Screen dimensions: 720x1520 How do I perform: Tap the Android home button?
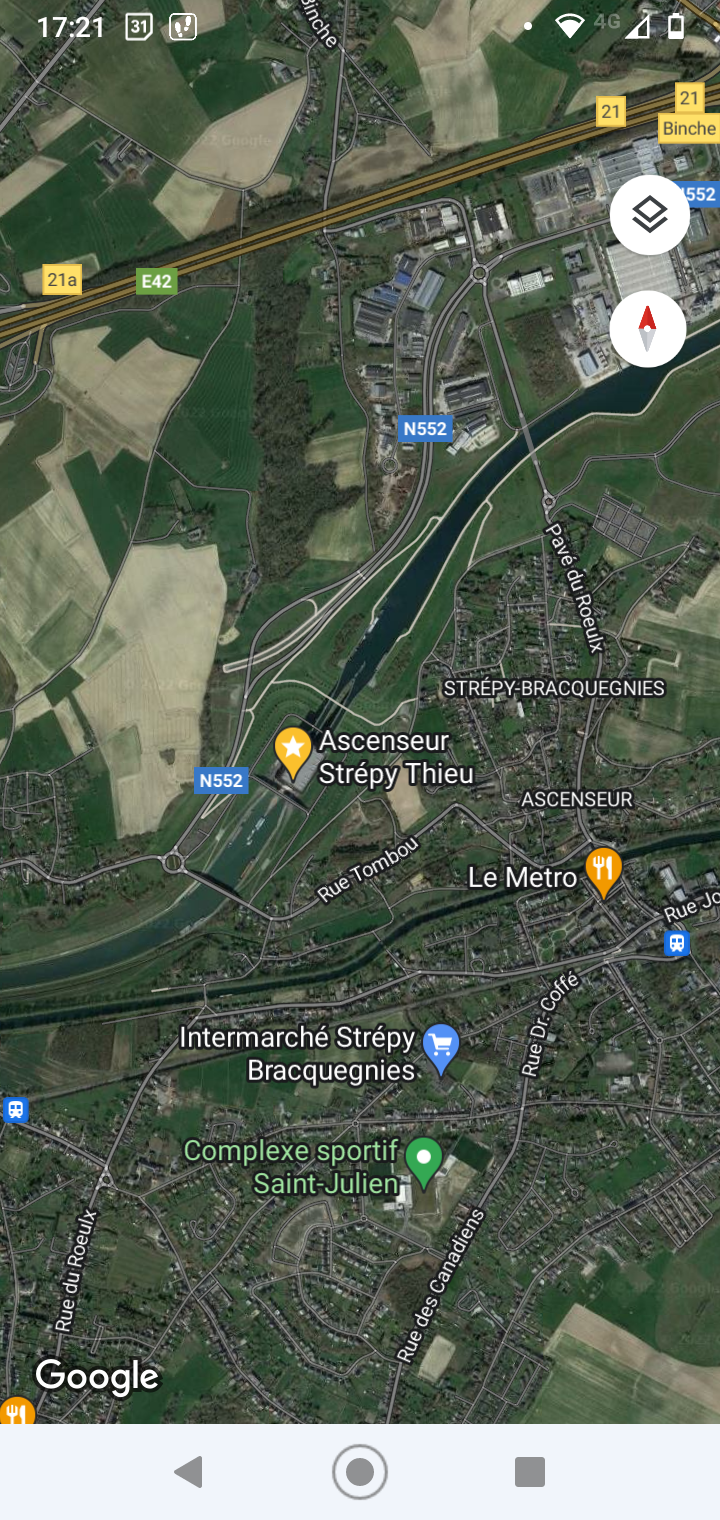(360, 1471)
